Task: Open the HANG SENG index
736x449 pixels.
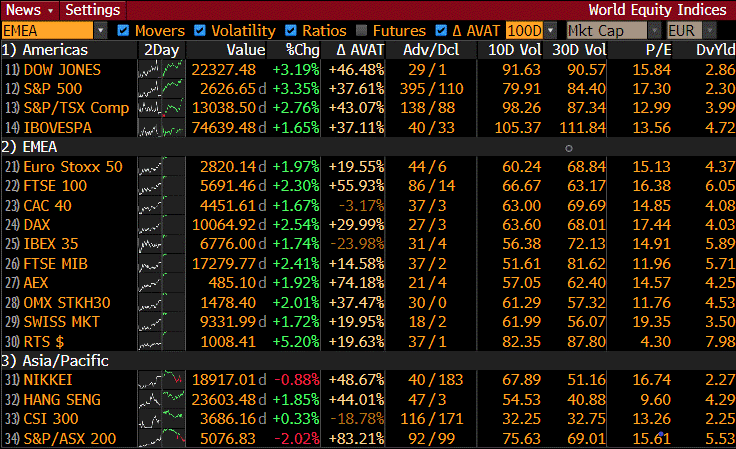Action: [62, 400]
